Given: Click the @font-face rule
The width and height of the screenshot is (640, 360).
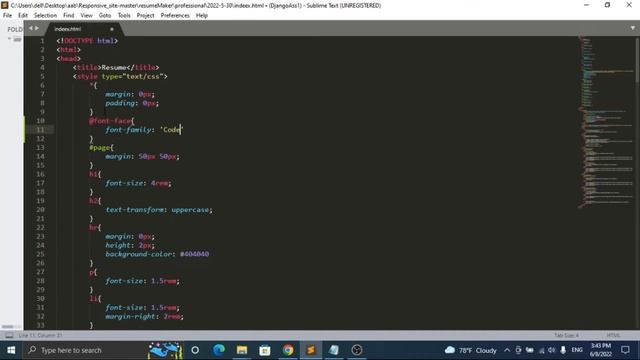Looking at the screenshot, I should click(111, 121).
